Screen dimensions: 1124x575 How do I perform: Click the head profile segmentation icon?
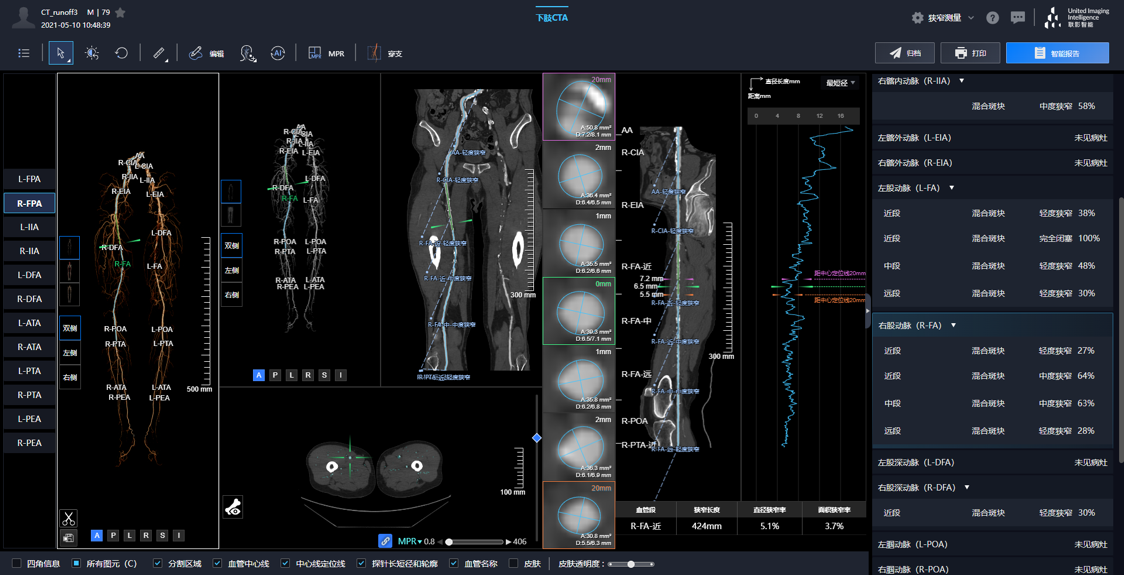point(248,53)
